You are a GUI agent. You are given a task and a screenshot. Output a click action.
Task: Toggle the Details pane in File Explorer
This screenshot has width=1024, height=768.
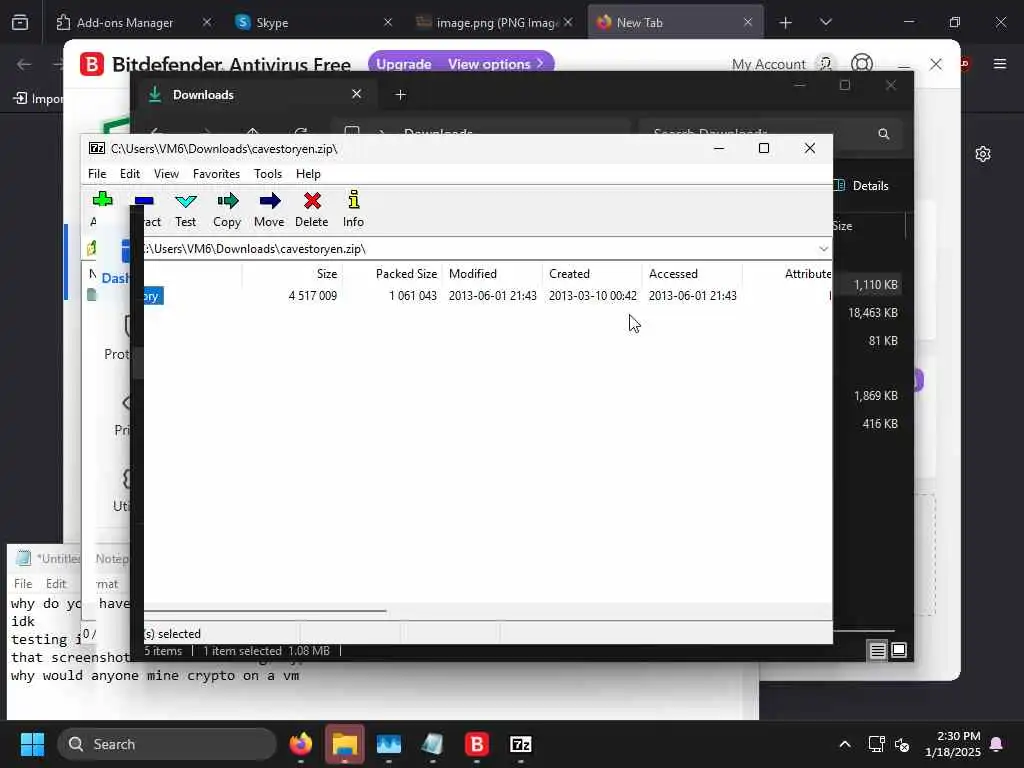point(862,185)
